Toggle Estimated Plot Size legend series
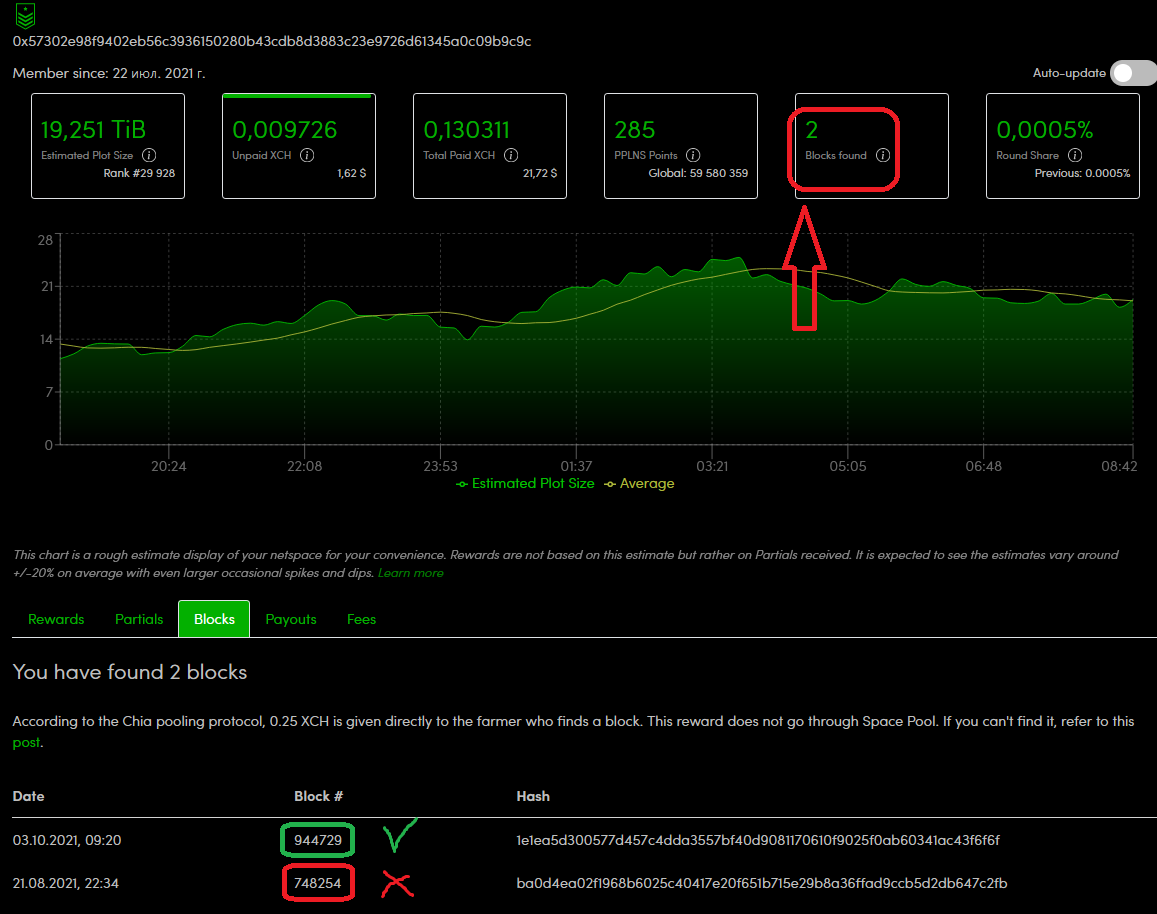This screenshot has height=914, width=1157. coord(525,483)
